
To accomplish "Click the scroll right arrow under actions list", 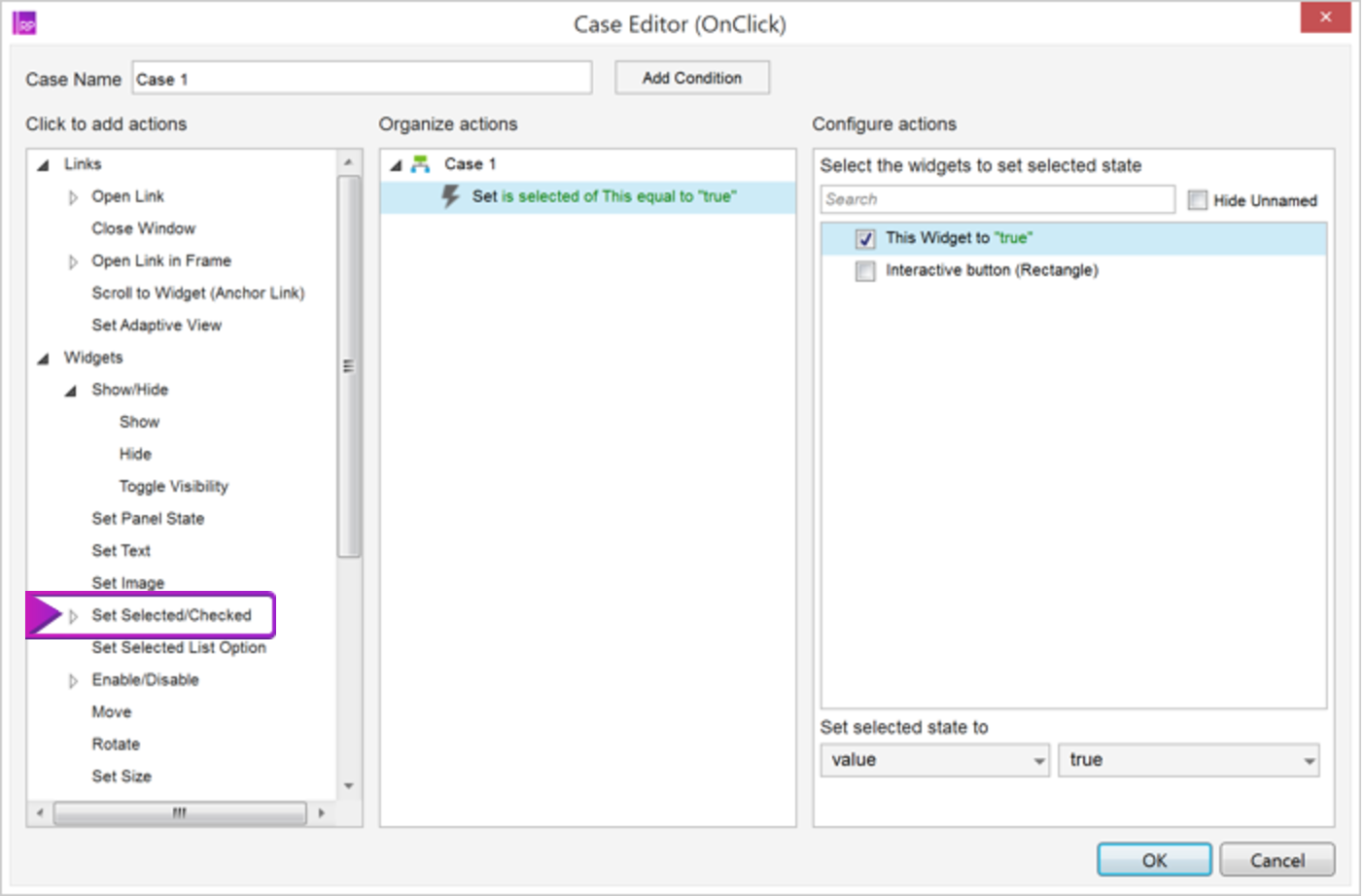I will tap(321, 812).
